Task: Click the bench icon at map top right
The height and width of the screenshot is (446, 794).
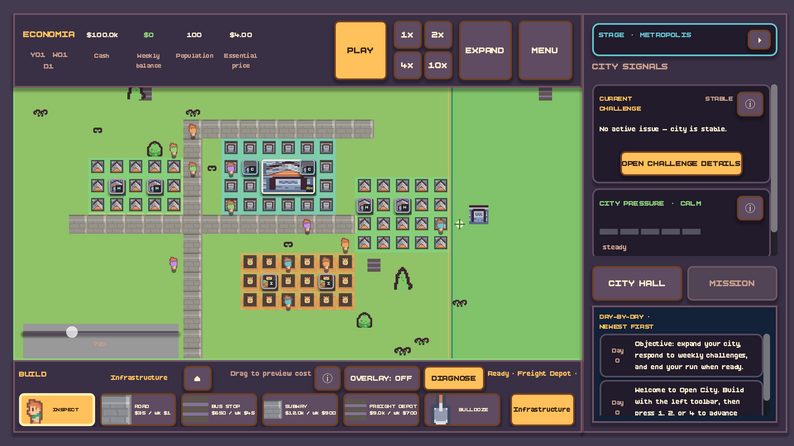Action: 545,94
